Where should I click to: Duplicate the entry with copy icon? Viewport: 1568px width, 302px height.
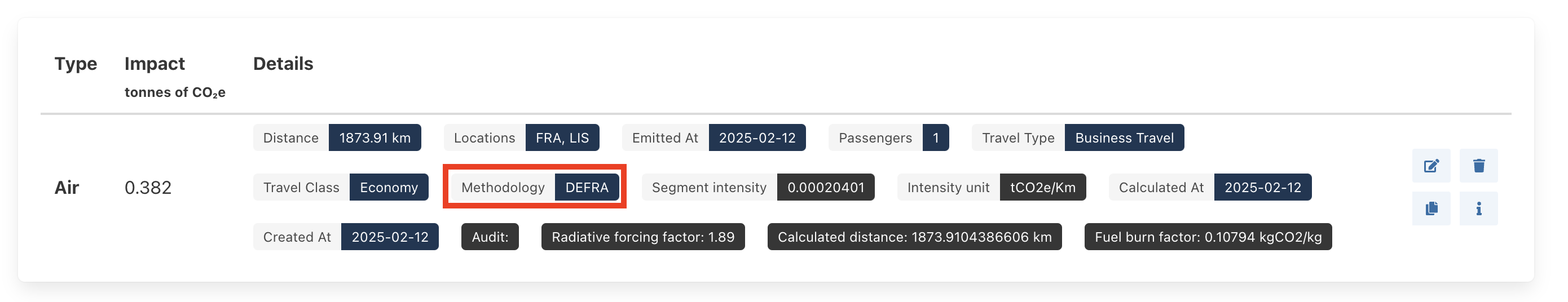click(x=1431, y=208)
